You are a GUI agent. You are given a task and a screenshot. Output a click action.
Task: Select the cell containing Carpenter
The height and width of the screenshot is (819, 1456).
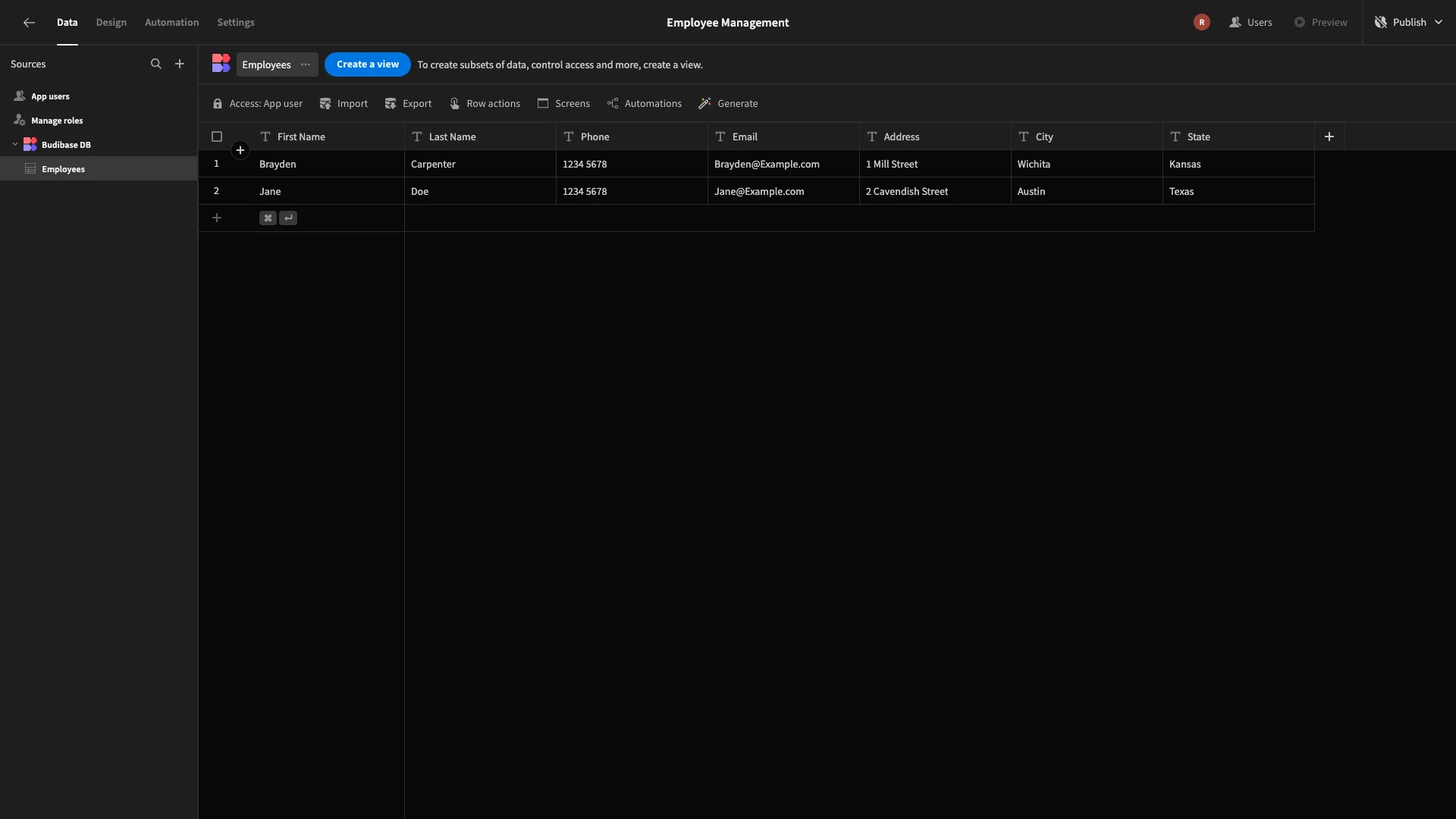click(480, 165)
